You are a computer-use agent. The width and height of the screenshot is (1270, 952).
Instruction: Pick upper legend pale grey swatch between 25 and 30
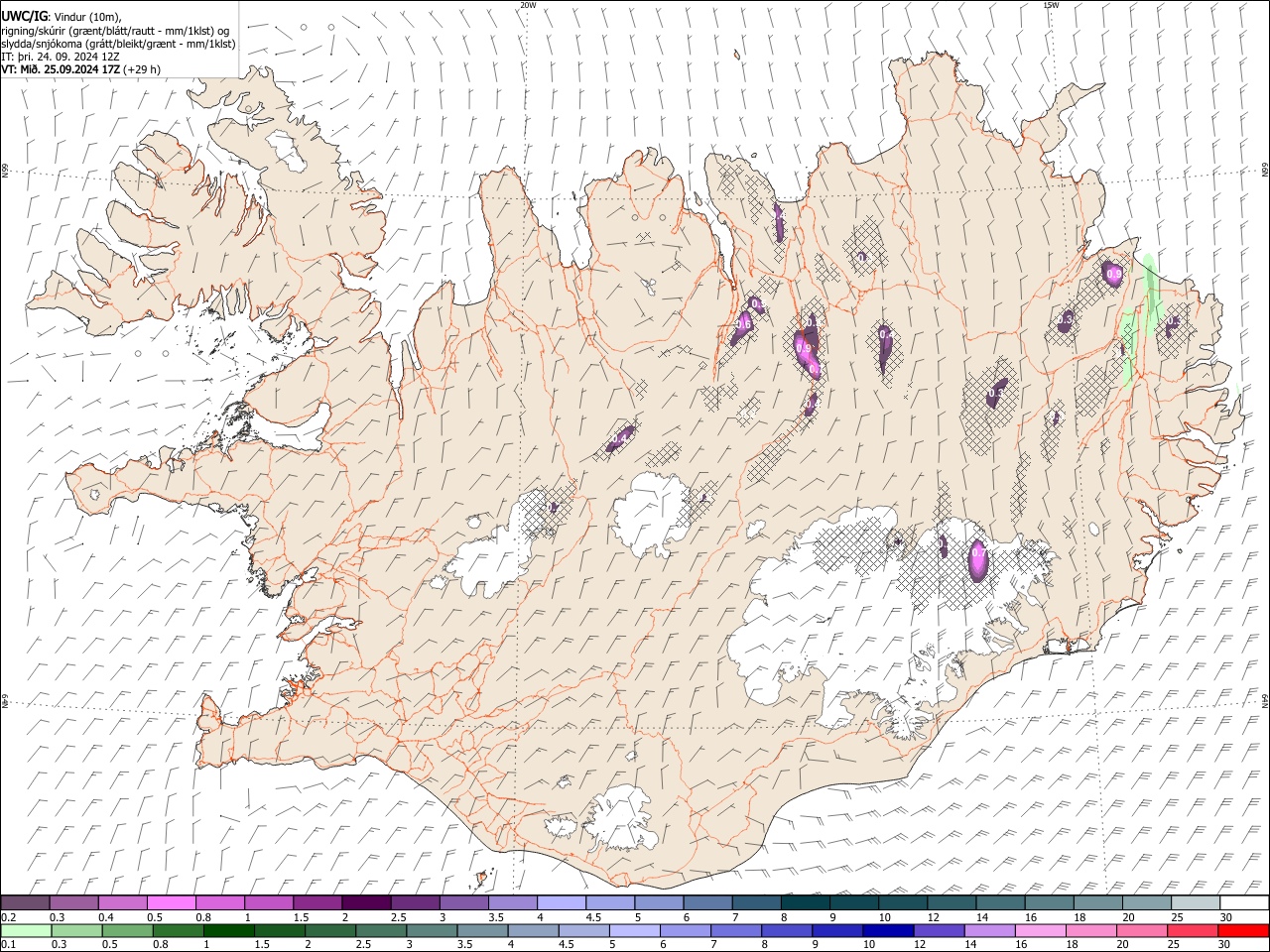[1196, 902]
